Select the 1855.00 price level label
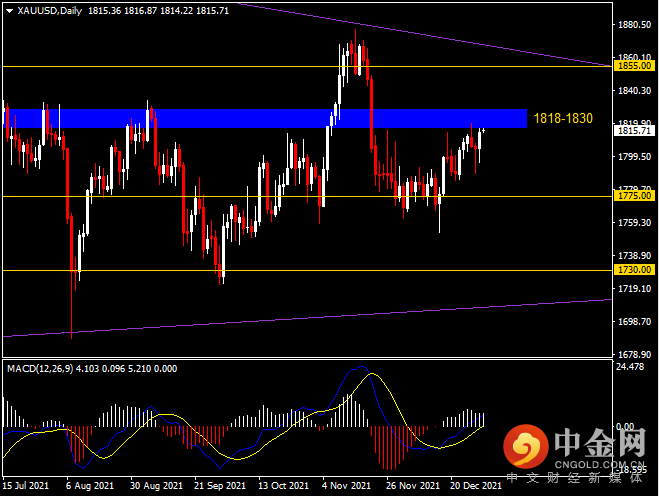 pos(634,66)
